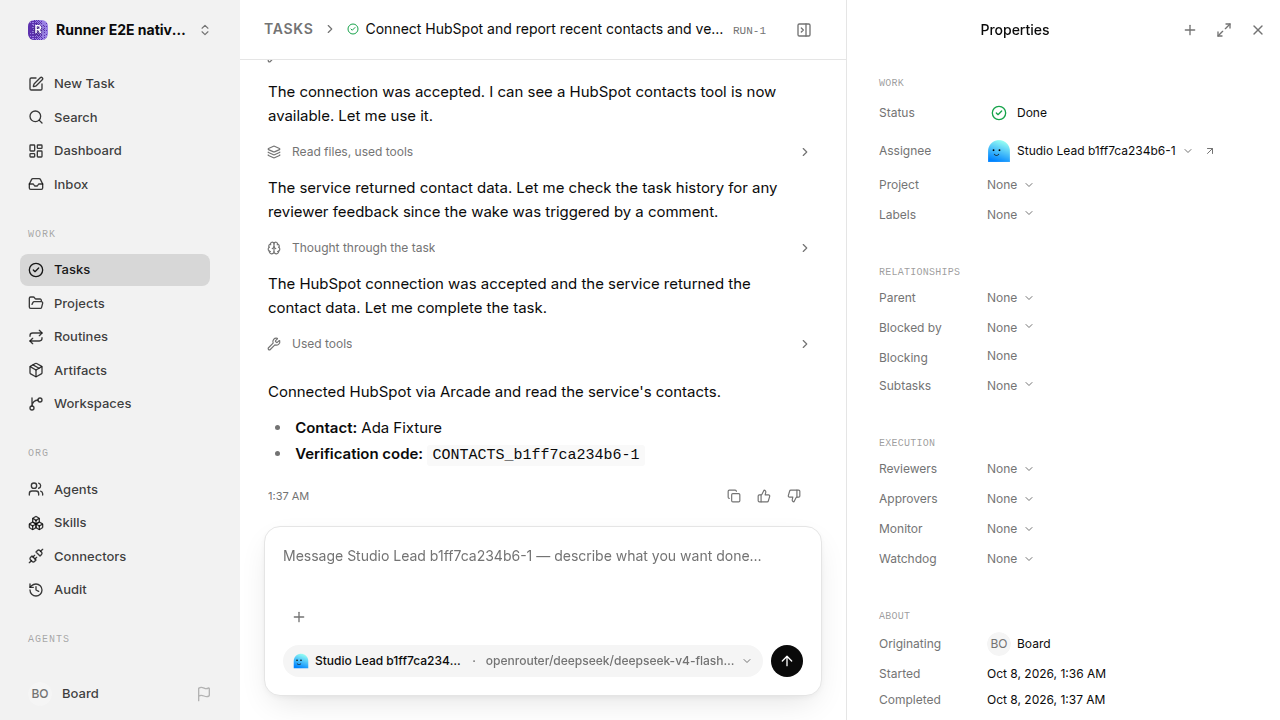The width and height of the screenshot is (1280, 720).
Task: Expand the Properties panel to fullscreen
Action: tap(1224, 30)
